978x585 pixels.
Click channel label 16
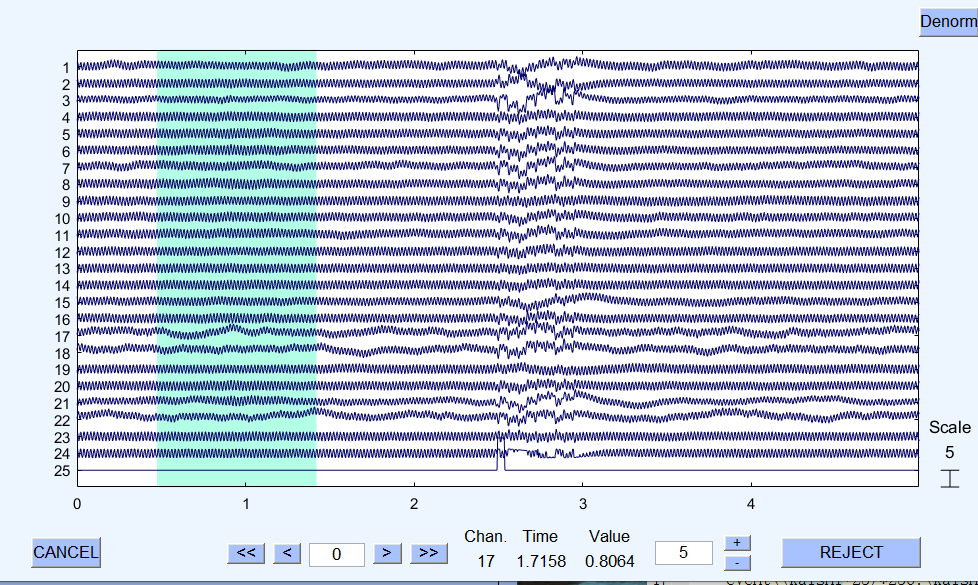62,319
